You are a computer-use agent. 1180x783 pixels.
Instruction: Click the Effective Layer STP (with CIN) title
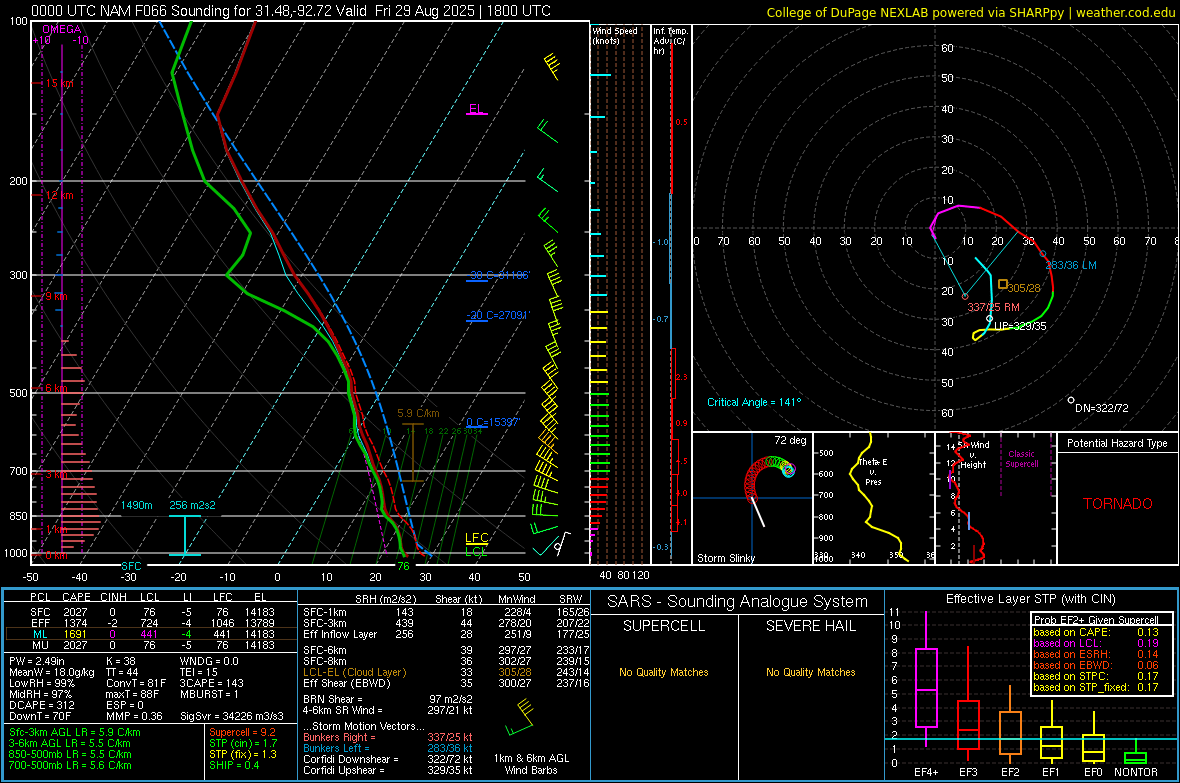click(1030, 599)
